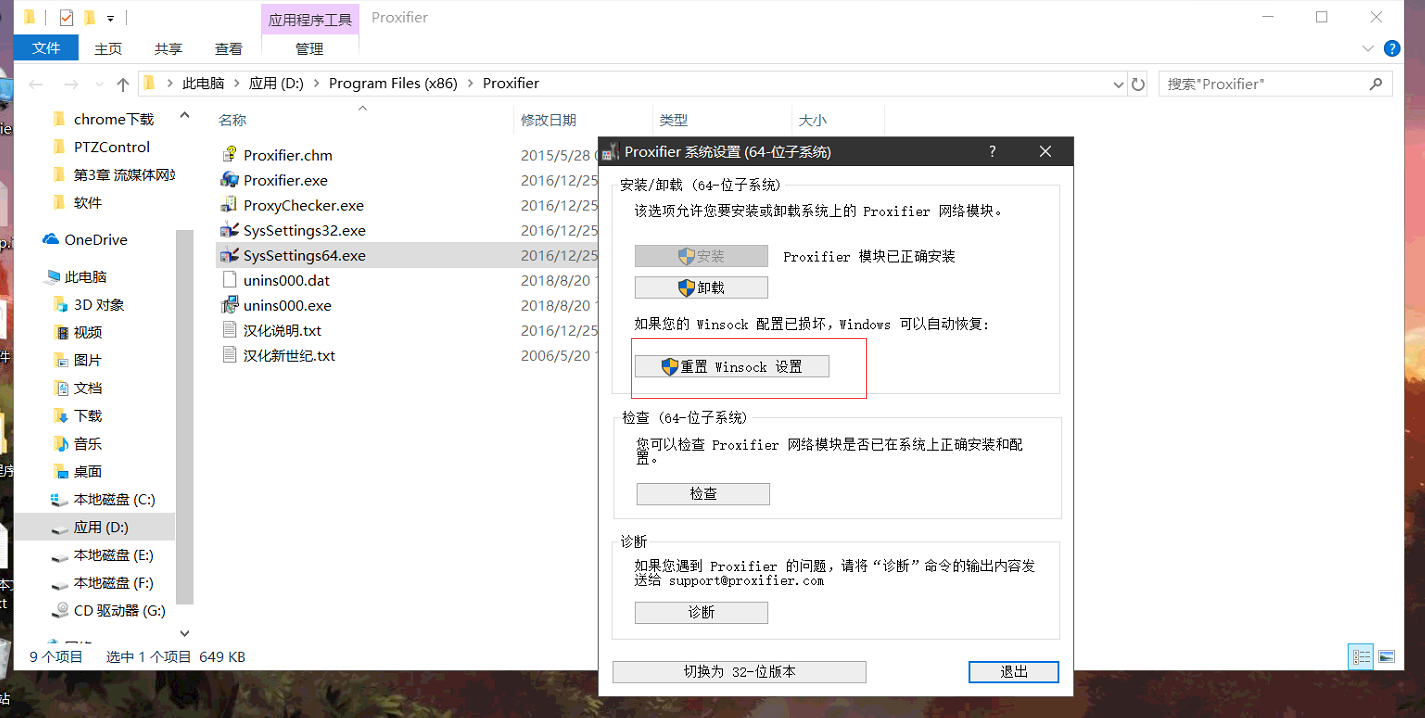Image resolution: width=1425 pixels, height=718 pixels.
Task: Select ProxyChecker.exe file icon
Action: point(229,205)
